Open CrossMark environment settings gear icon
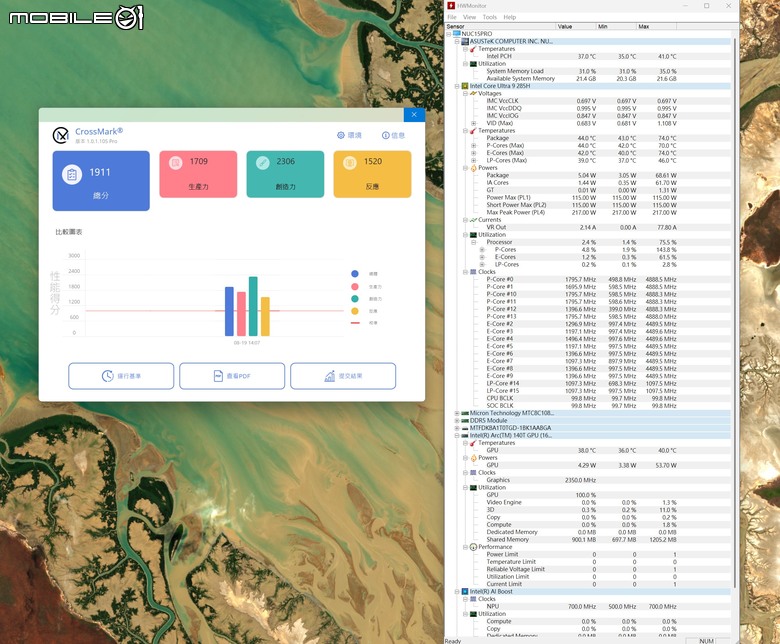The height and width of the screenshot is (644, 780). [341, 135]
